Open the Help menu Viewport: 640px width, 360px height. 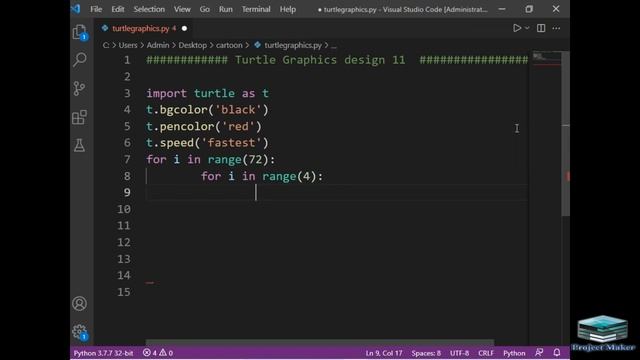click(x=288, y=9)
